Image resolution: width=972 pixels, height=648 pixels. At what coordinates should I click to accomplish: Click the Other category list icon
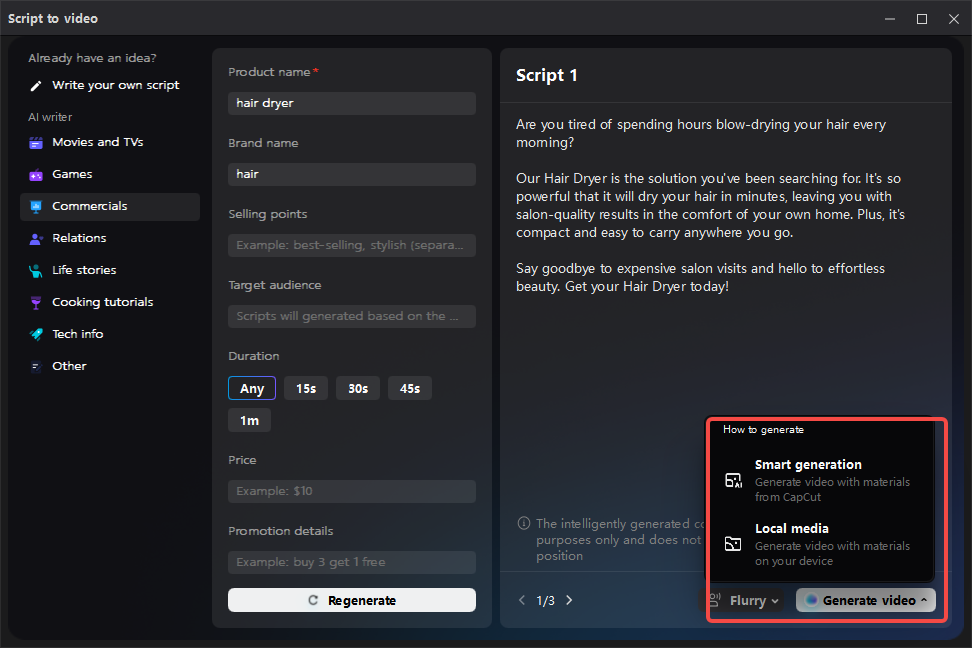[36, 366]
